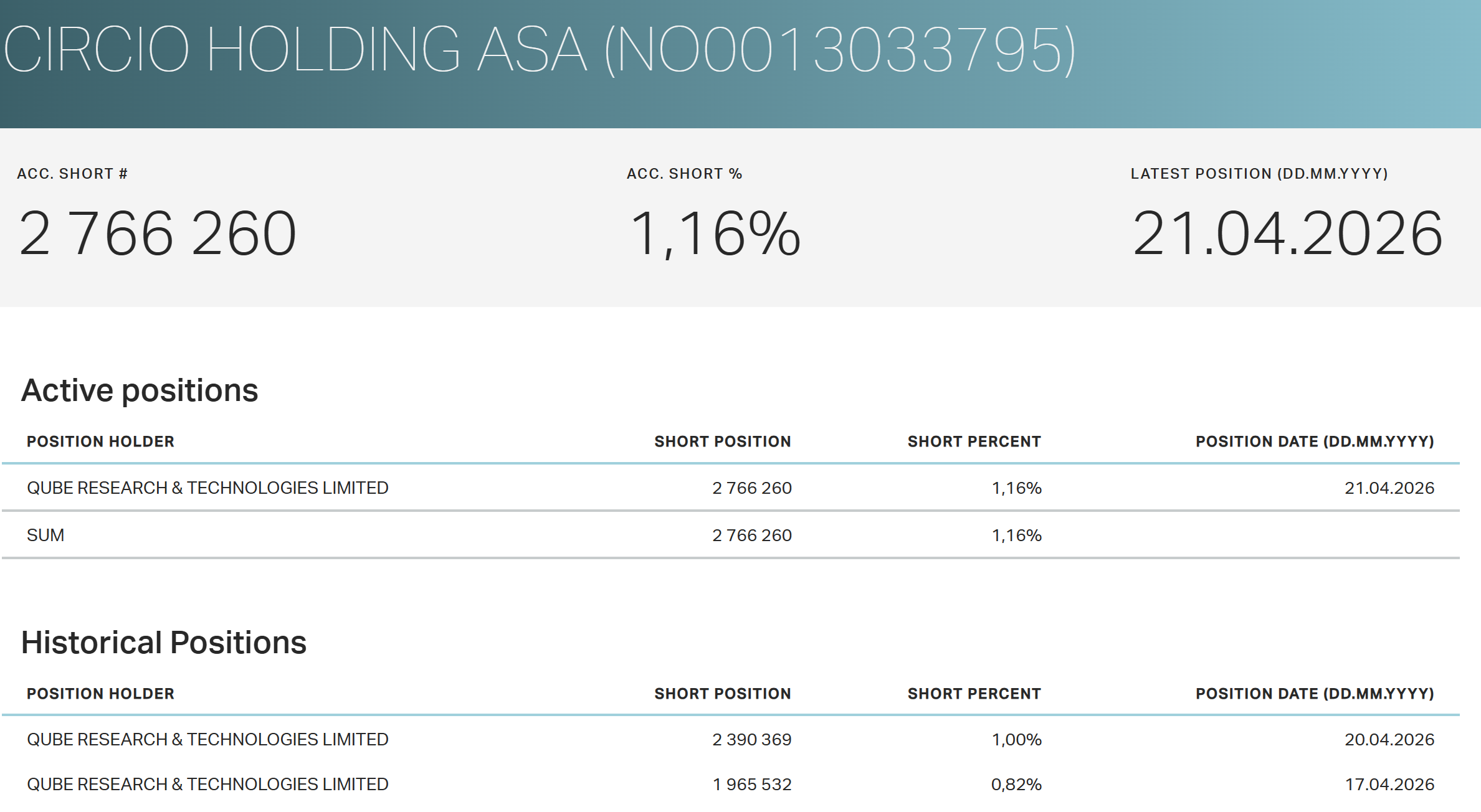Select Qube Research active position holder row
1481x812 pixels.
[x=207, y=488]
